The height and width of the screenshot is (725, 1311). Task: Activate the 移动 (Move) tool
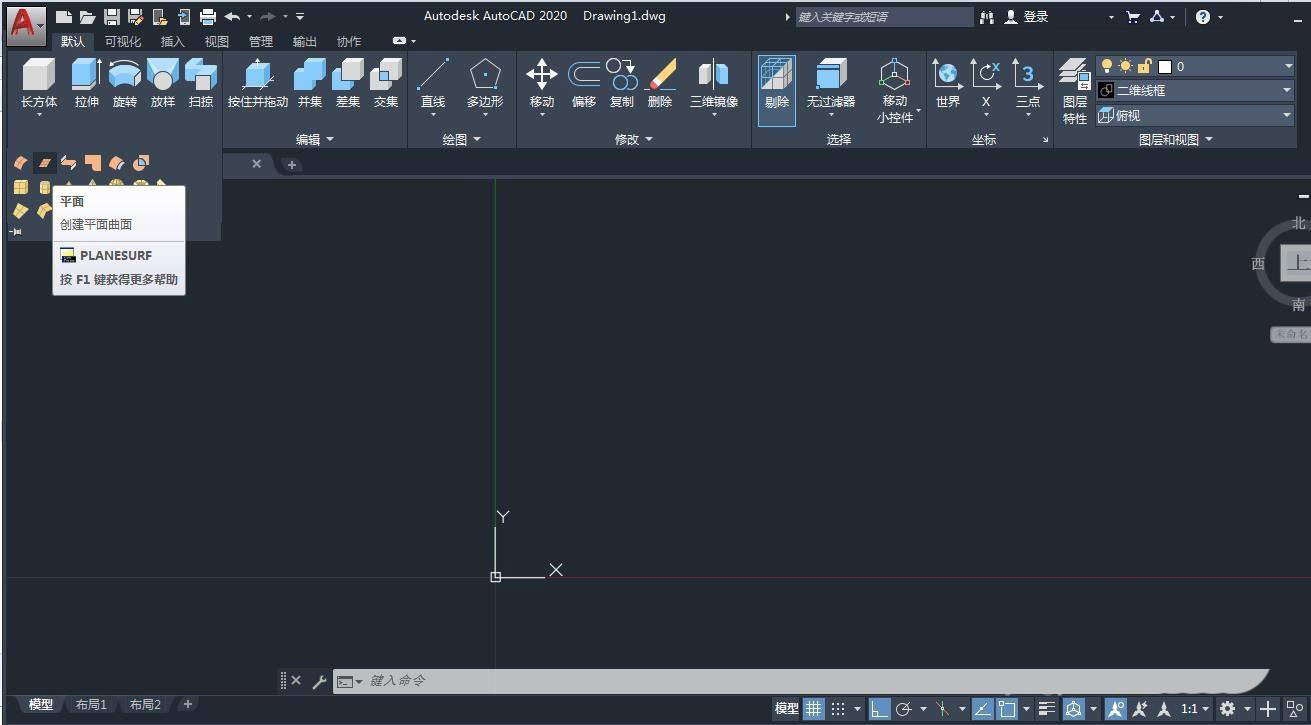click(542, 84)
